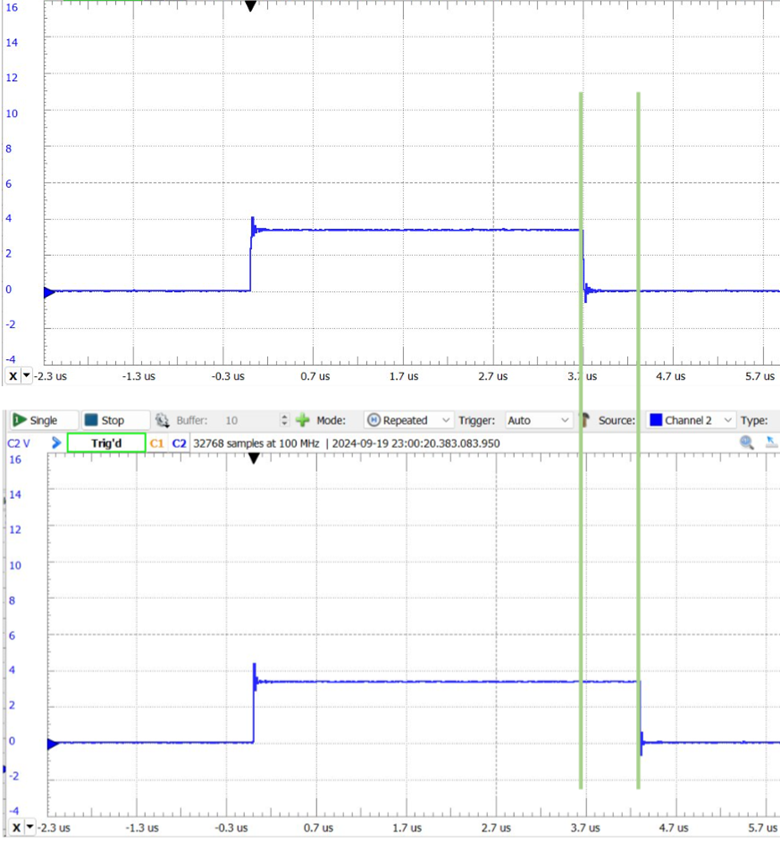
Task: Click the buffer manager icon next to Buffer
Action: [162, 421]
